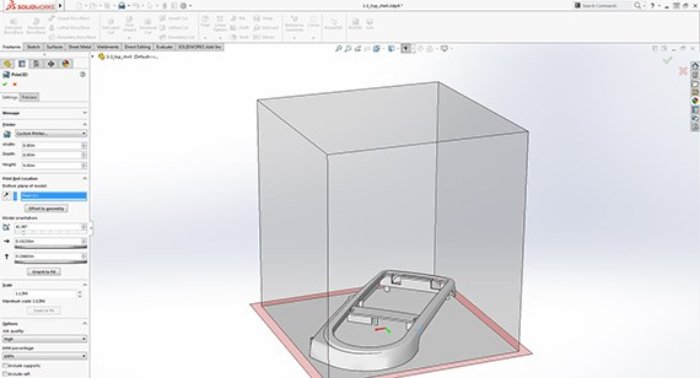
Task: Click the Previous View icon
Action: (x=358, y=48)
